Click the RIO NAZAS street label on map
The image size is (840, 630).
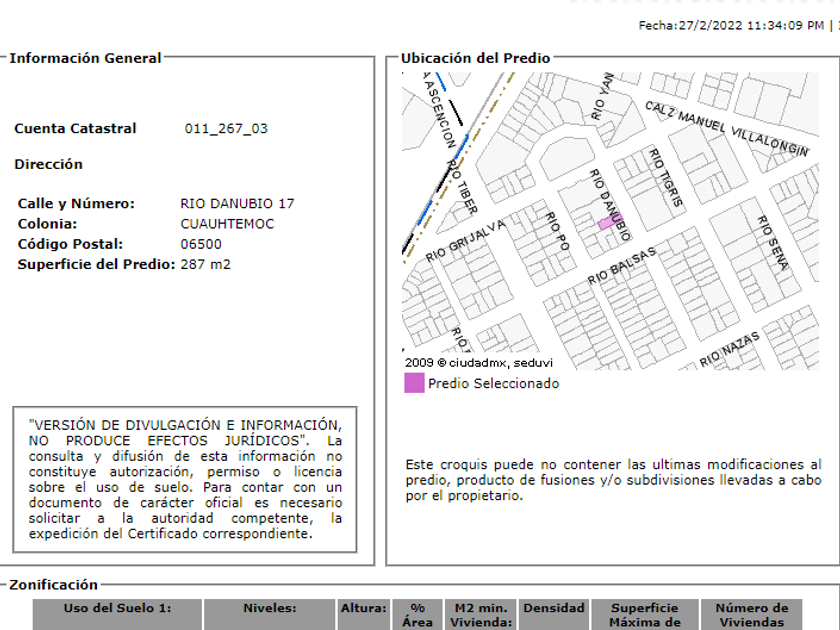point(730,349)
